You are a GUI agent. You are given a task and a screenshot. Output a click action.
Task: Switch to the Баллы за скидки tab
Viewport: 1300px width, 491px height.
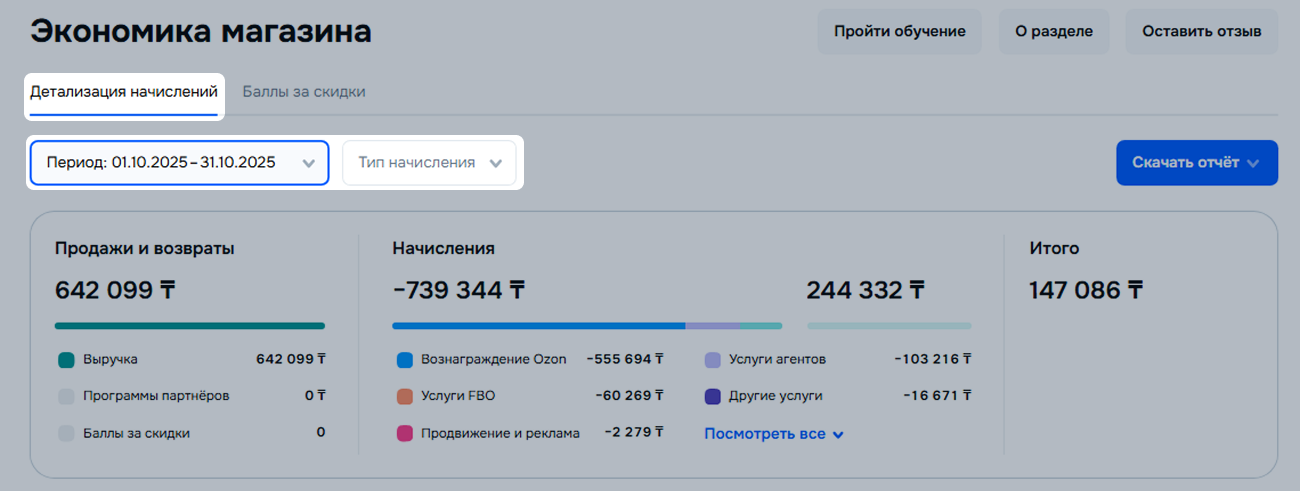coord(304,92)
